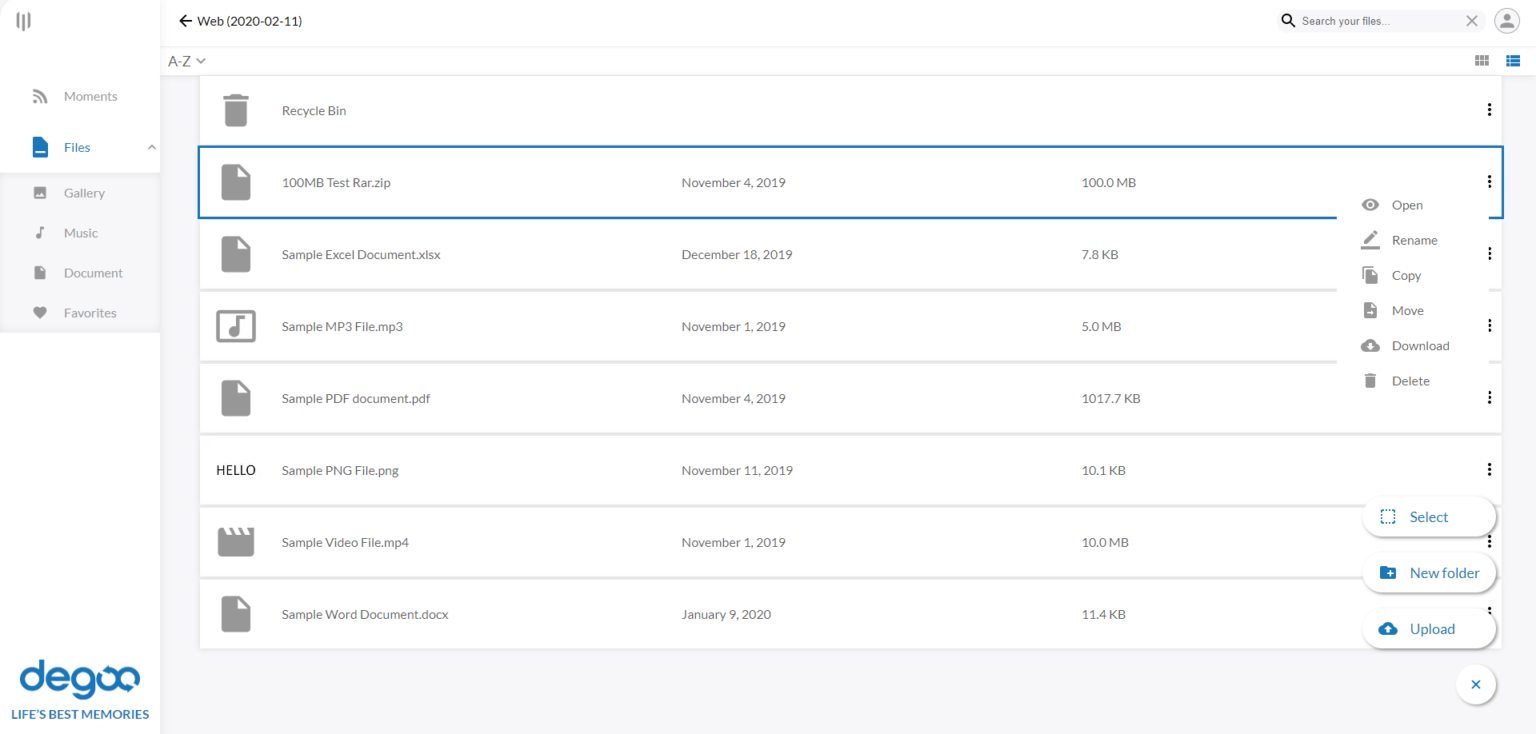Open the account profile icon top-right
The image size is (1536, 734).
pyautogui.click(x=1507, y=20)
